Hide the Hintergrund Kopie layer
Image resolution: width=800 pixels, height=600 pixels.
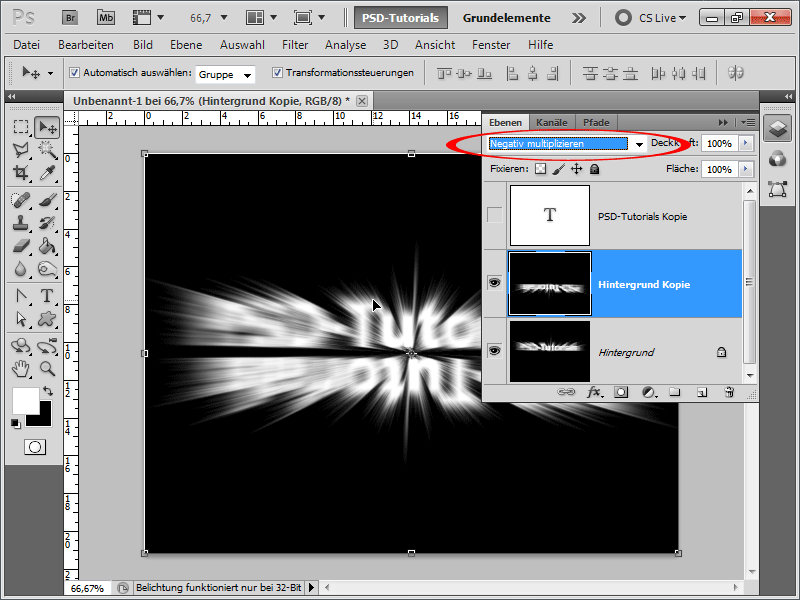[x=494, y=284]
